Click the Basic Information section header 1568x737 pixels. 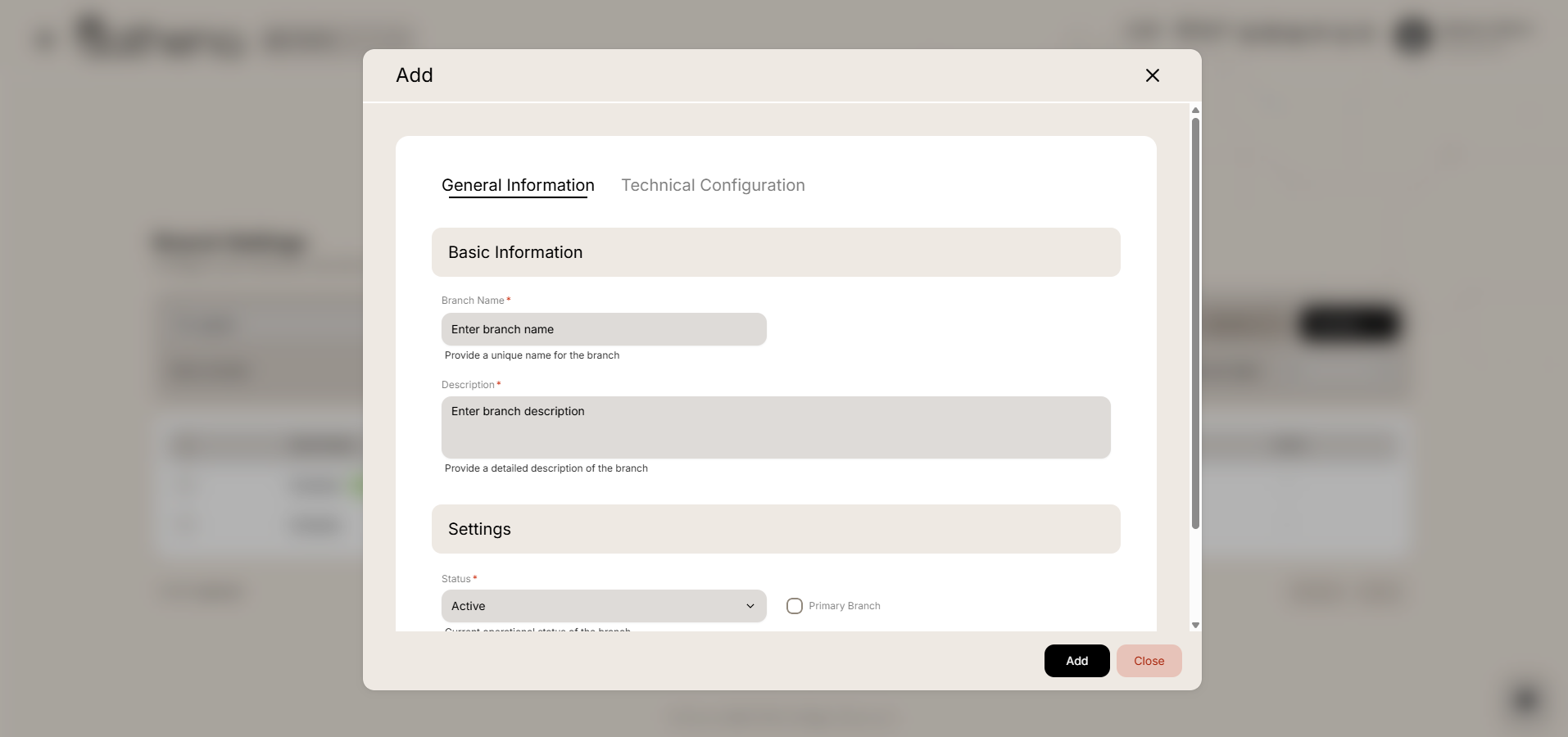pyautogui.click(x=775, y=252)
